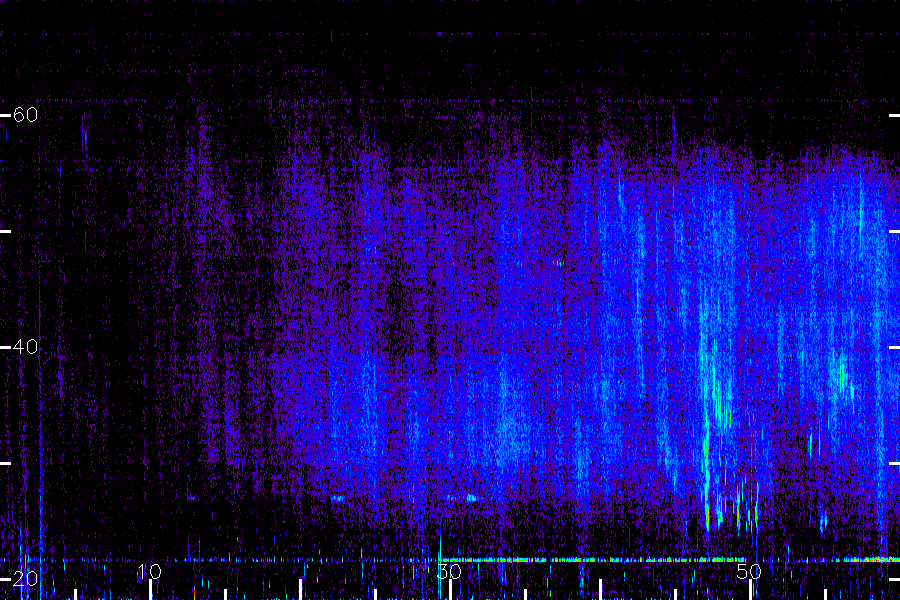The image size is (900, 600).
Task: Click the 60 label on the vertical axis
Action: pos(25,115)
